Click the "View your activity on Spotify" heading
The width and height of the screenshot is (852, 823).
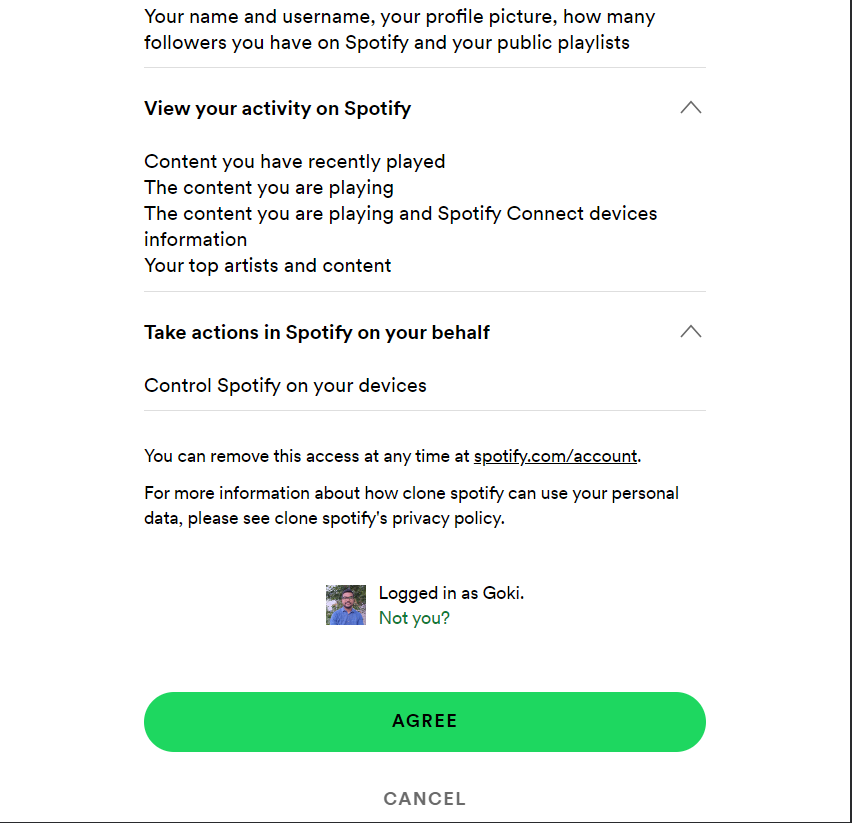tap(277, 108)
